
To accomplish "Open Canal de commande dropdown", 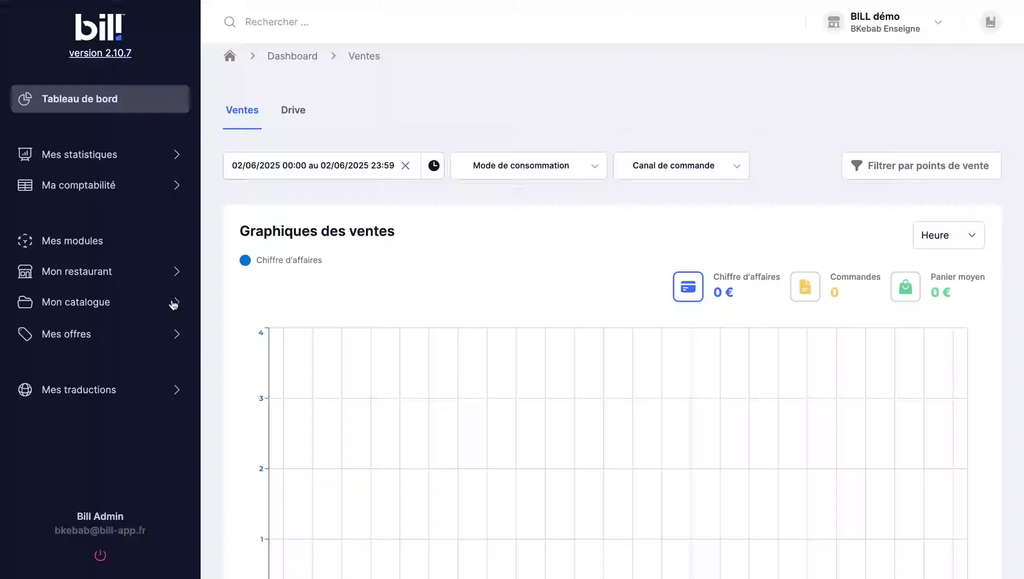I will tap(681, 166).
